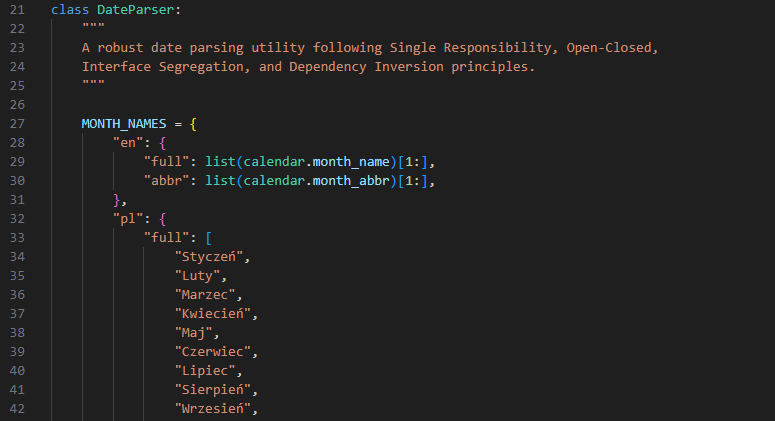Click the opening brace after MONTH_NAMES =
This screenshot has height=421, width=775.
tap(193, 124)
